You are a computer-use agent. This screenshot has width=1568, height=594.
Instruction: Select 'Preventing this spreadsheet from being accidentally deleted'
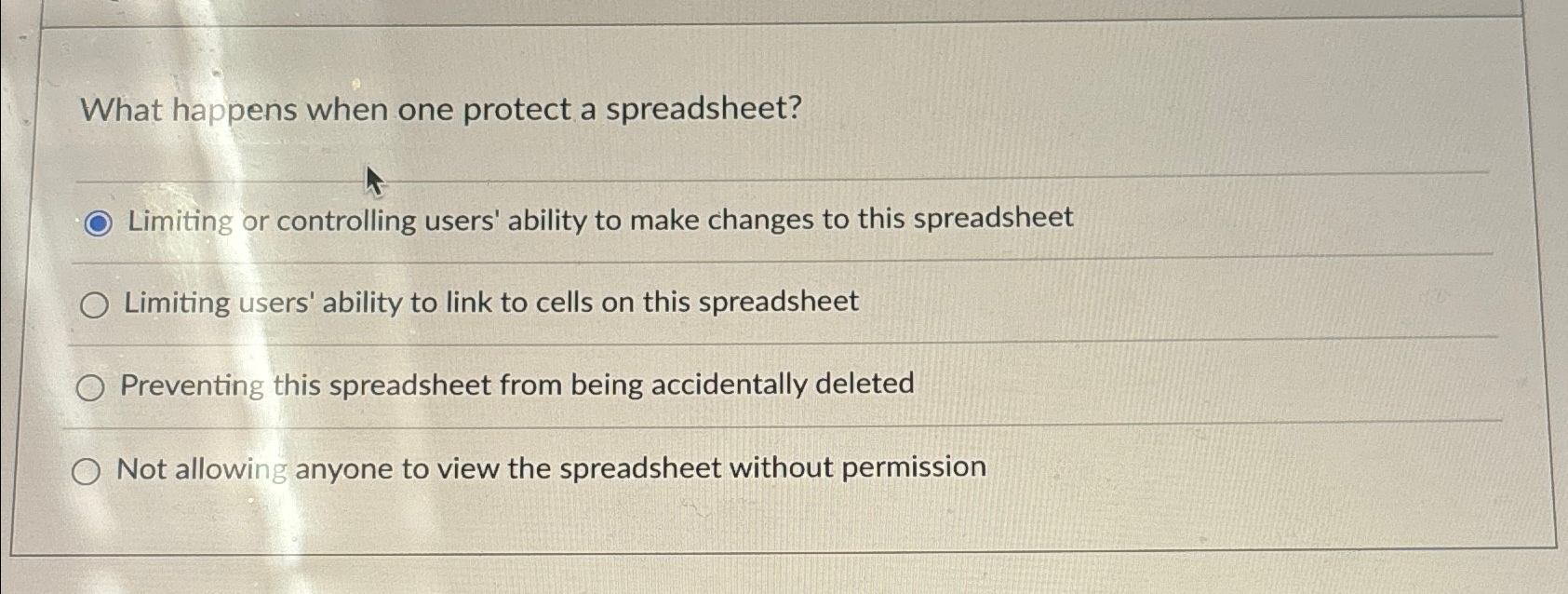pos(91,387)
